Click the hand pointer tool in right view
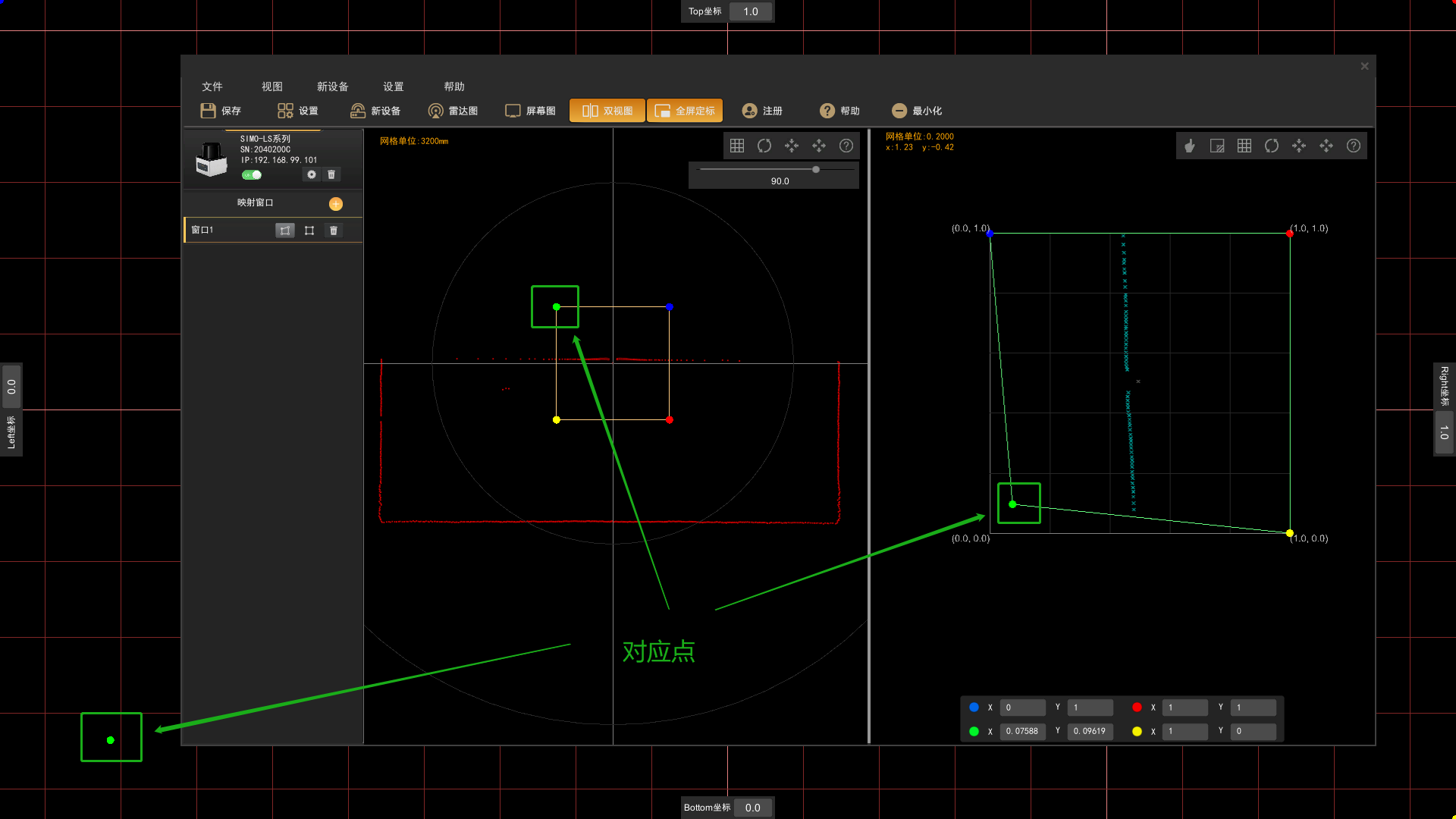The width and height of the screenshot is (1456, 819). (x=1190, y=146)
